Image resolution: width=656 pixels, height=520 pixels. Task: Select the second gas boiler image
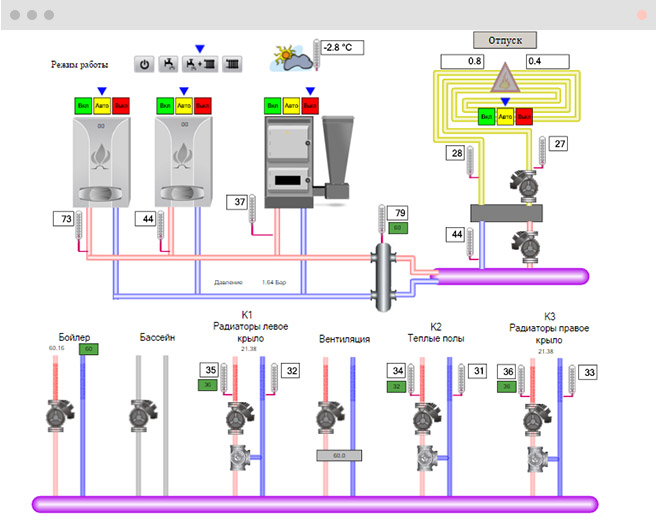coord(184,162)
